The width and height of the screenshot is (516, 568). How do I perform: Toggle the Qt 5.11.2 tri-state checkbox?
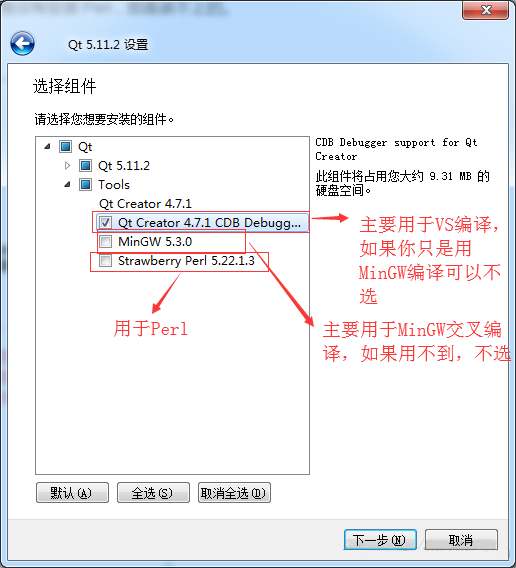(x=86, y=166)
